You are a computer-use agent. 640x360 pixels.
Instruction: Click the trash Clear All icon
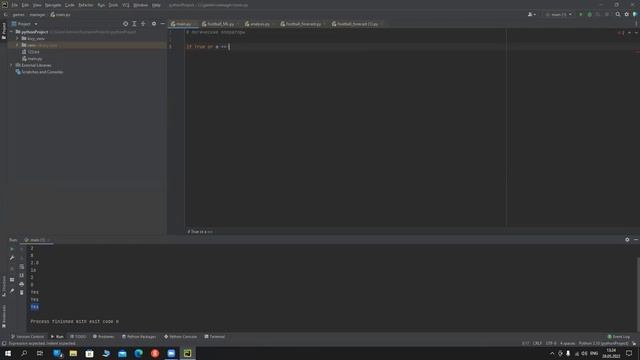(22, 292)
